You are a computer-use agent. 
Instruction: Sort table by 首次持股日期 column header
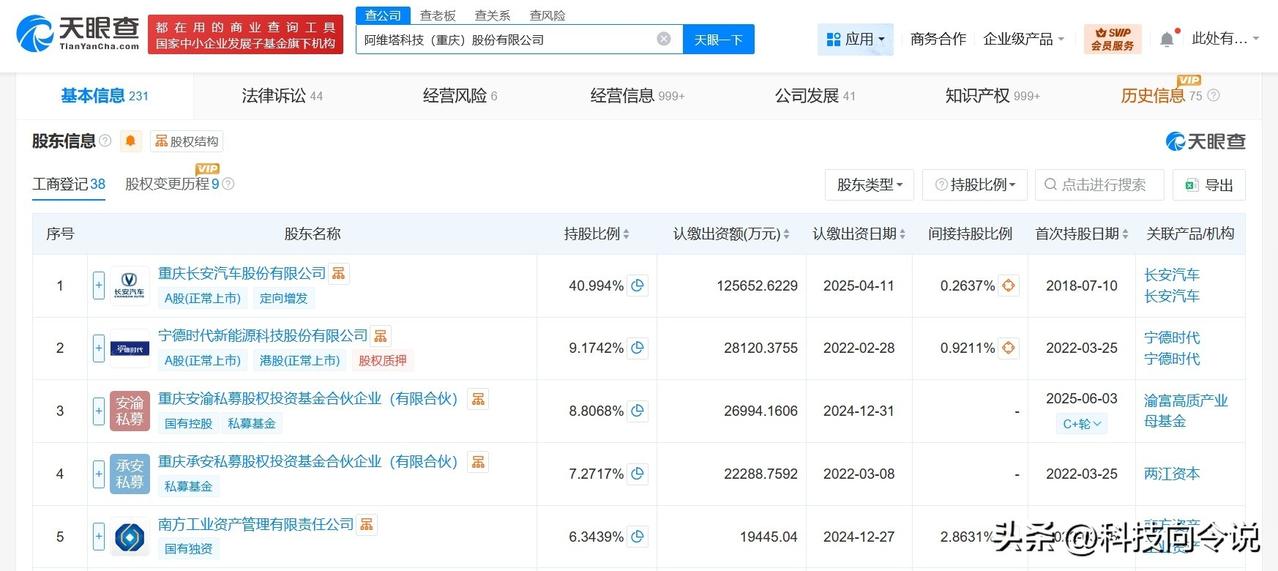(1082, 234)
